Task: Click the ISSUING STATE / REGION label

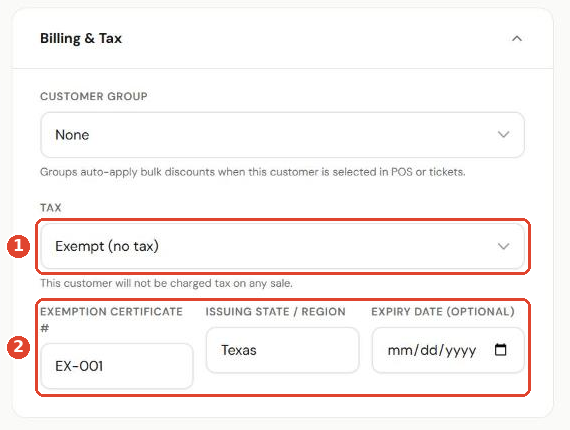Action: (x=276, y=312)
